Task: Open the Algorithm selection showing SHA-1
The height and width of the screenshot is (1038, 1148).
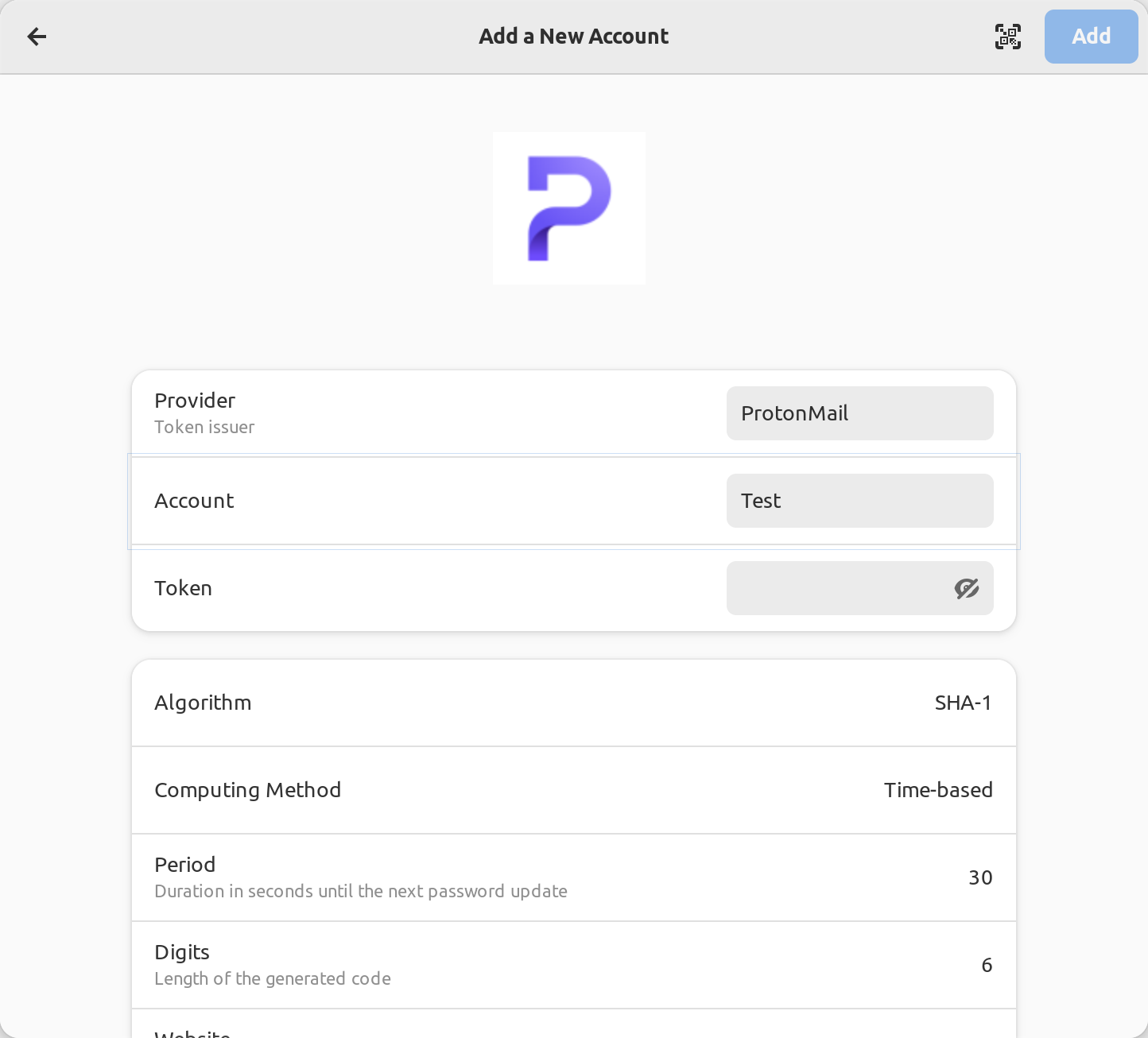Action: click(574, 703)
